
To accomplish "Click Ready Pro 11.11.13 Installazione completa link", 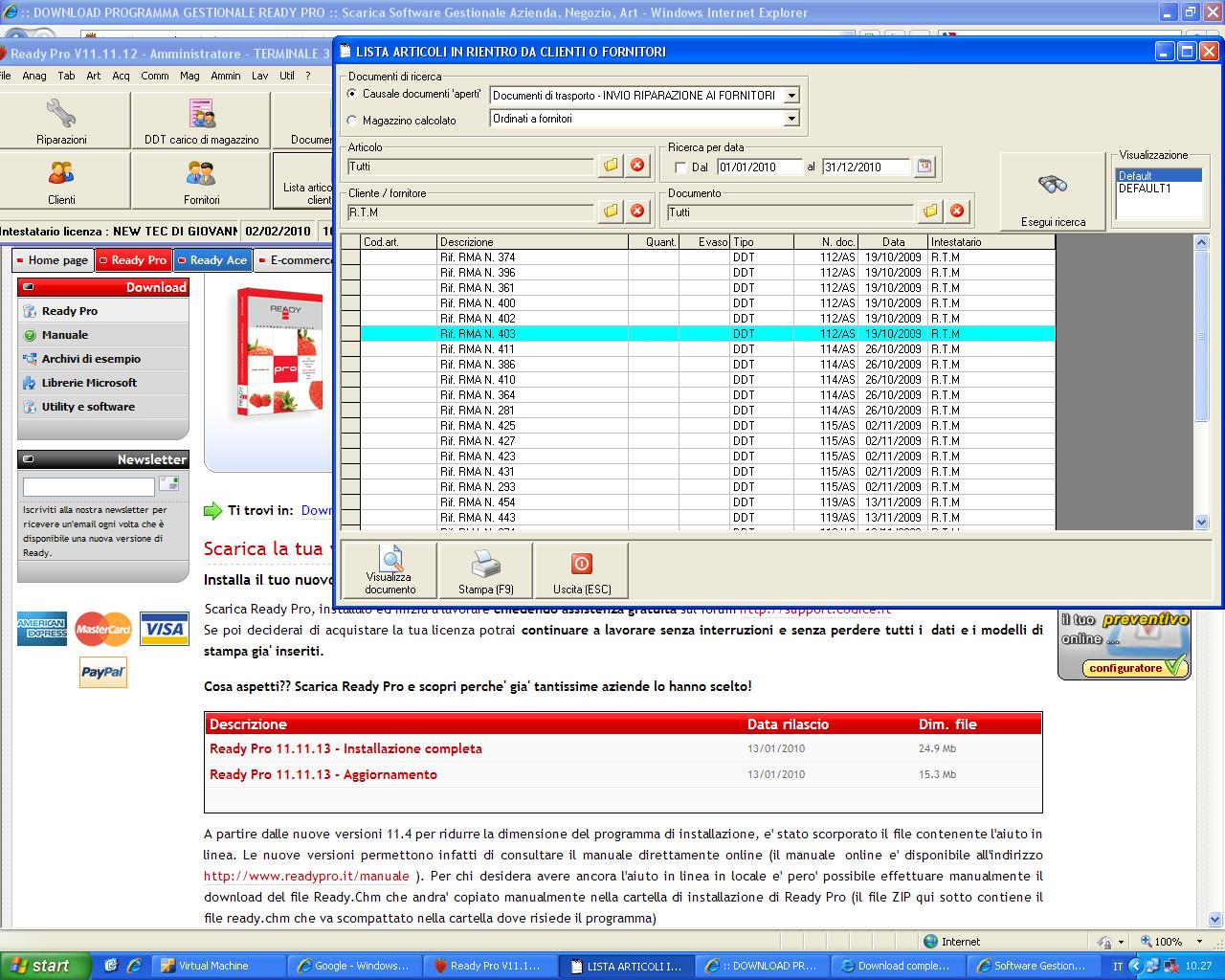I will pos(345,748).
